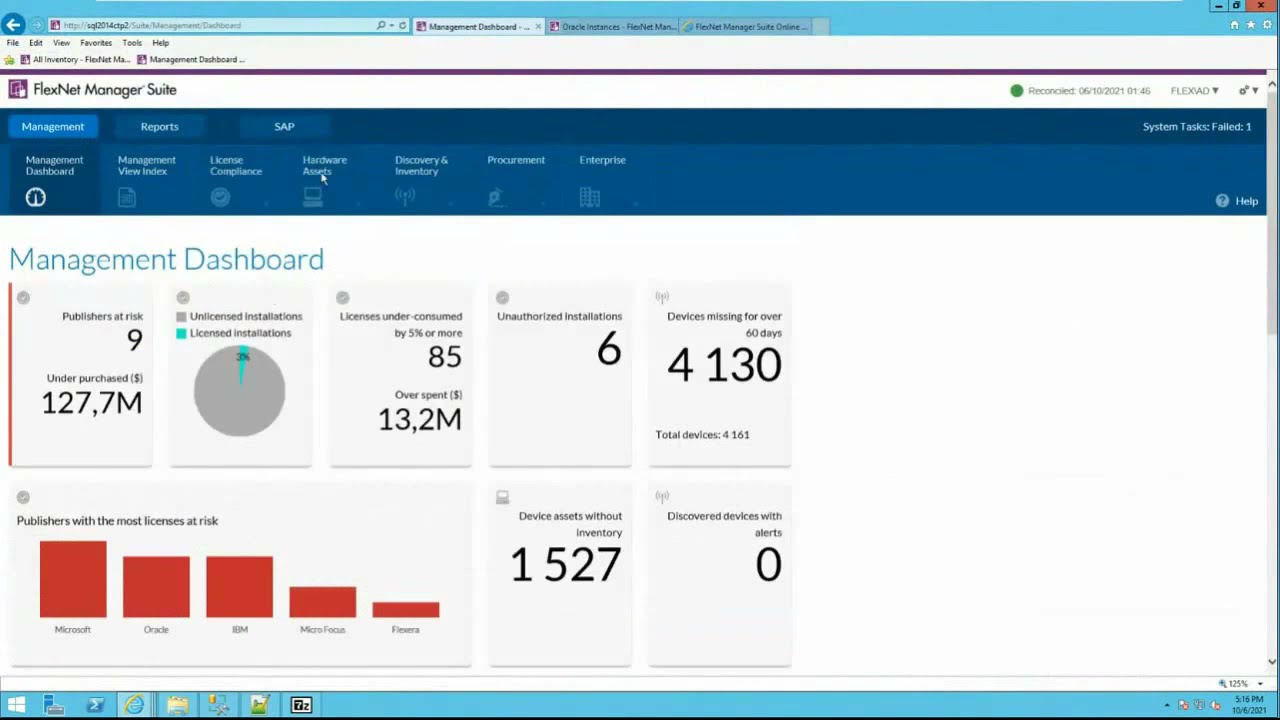Viewport: 1280px width, 720px height.
Task: Expand the address bar search dropdown arrow
Action: coord(391,26)
